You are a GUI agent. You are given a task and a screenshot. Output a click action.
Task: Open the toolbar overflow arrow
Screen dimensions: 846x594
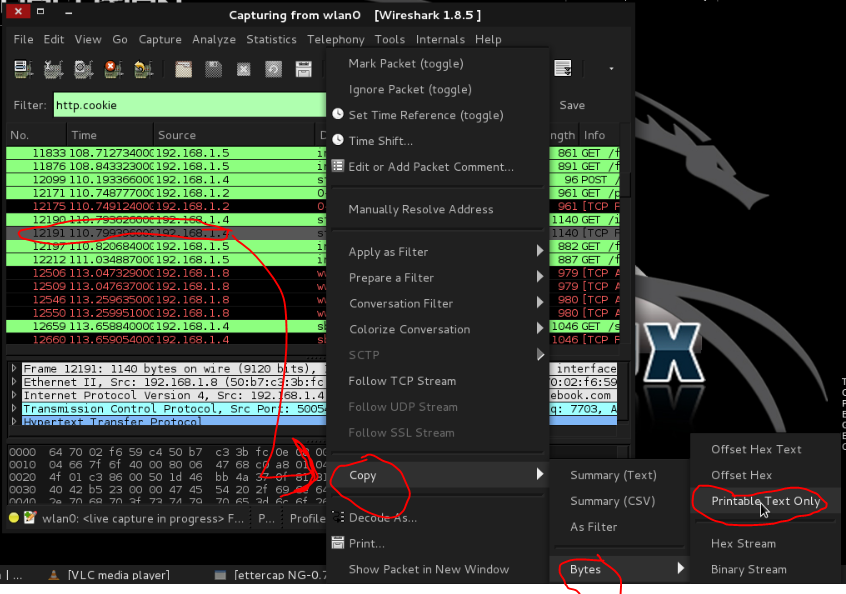(611, 69)
